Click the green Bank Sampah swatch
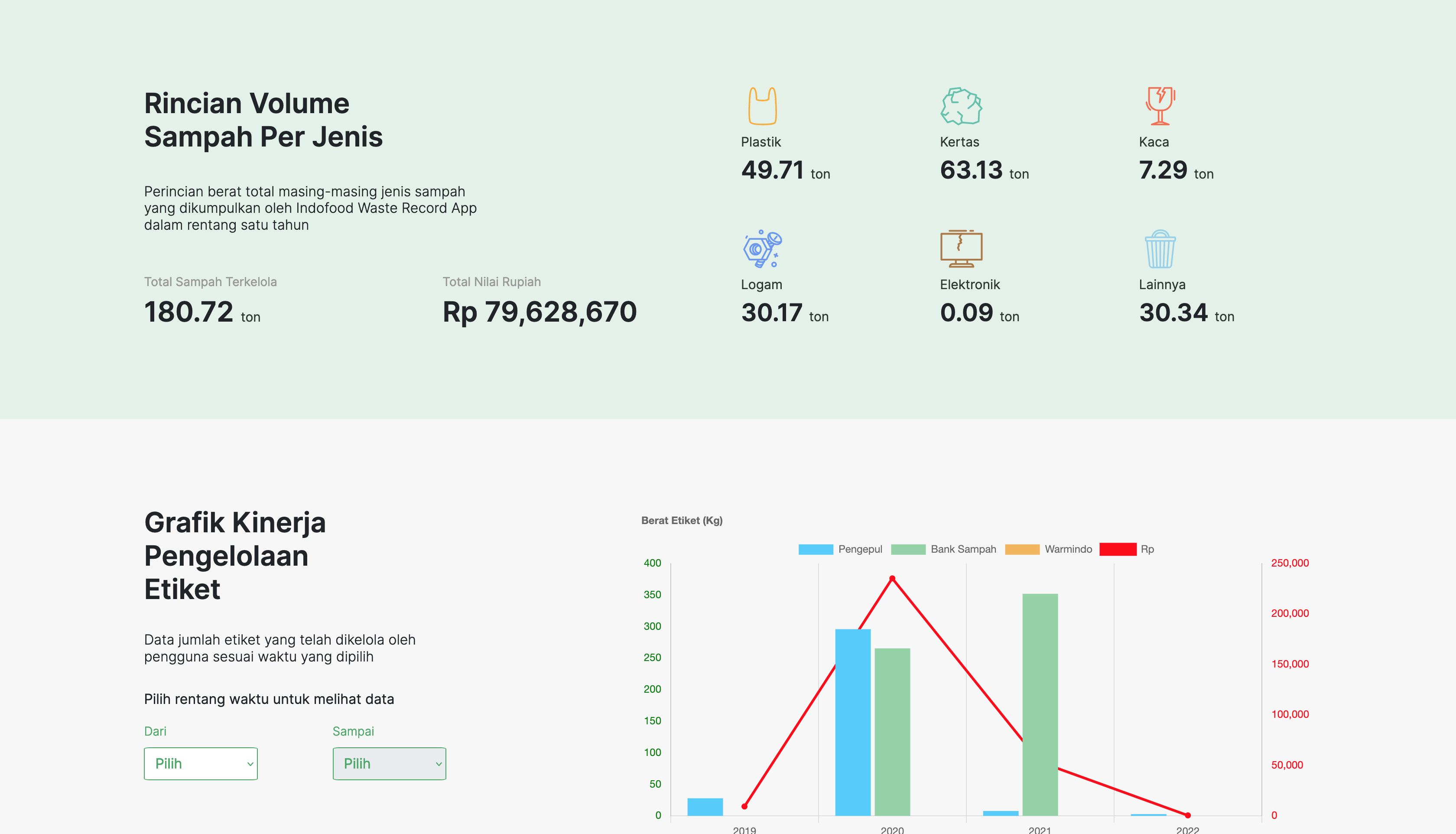Image resolution: width=1456 pixels, height=834 pixels. click(908, 549)
